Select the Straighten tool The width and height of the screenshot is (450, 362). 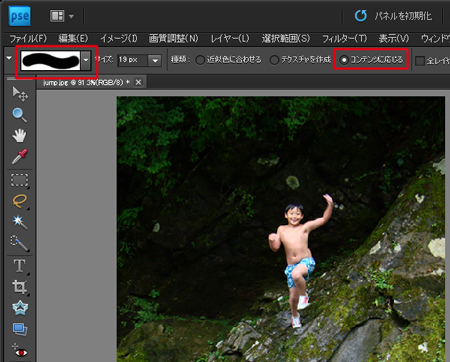pos(20,329)
